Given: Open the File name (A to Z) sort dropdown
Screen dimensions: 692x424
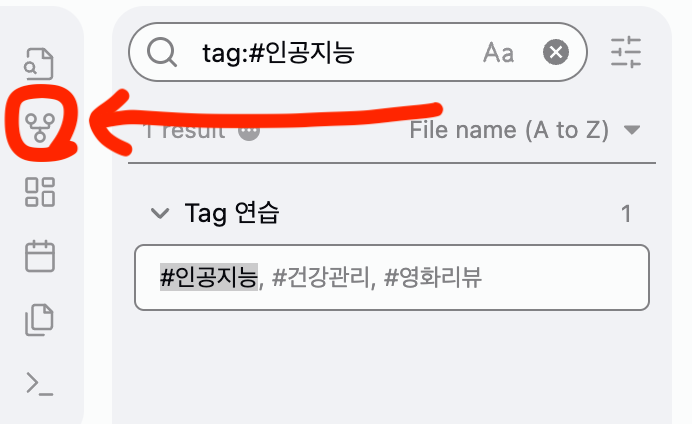Looking at the screenshot, I should (x=524, y=130).
